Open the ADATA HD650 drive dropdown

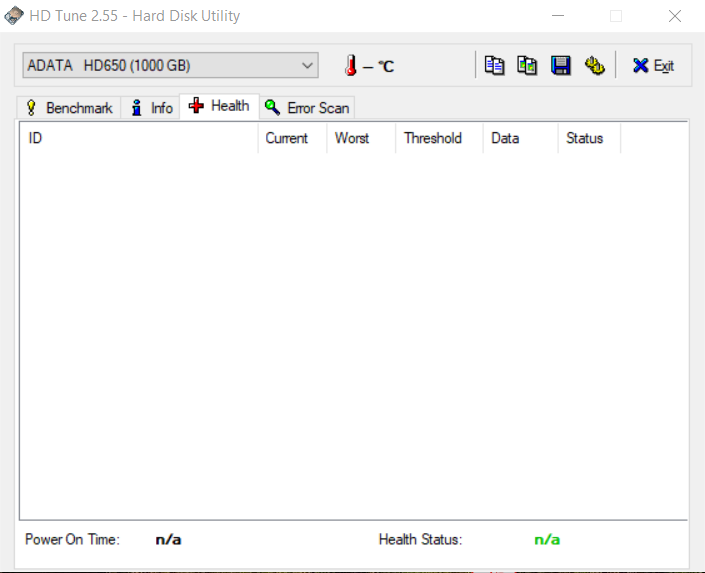(170, 66)
